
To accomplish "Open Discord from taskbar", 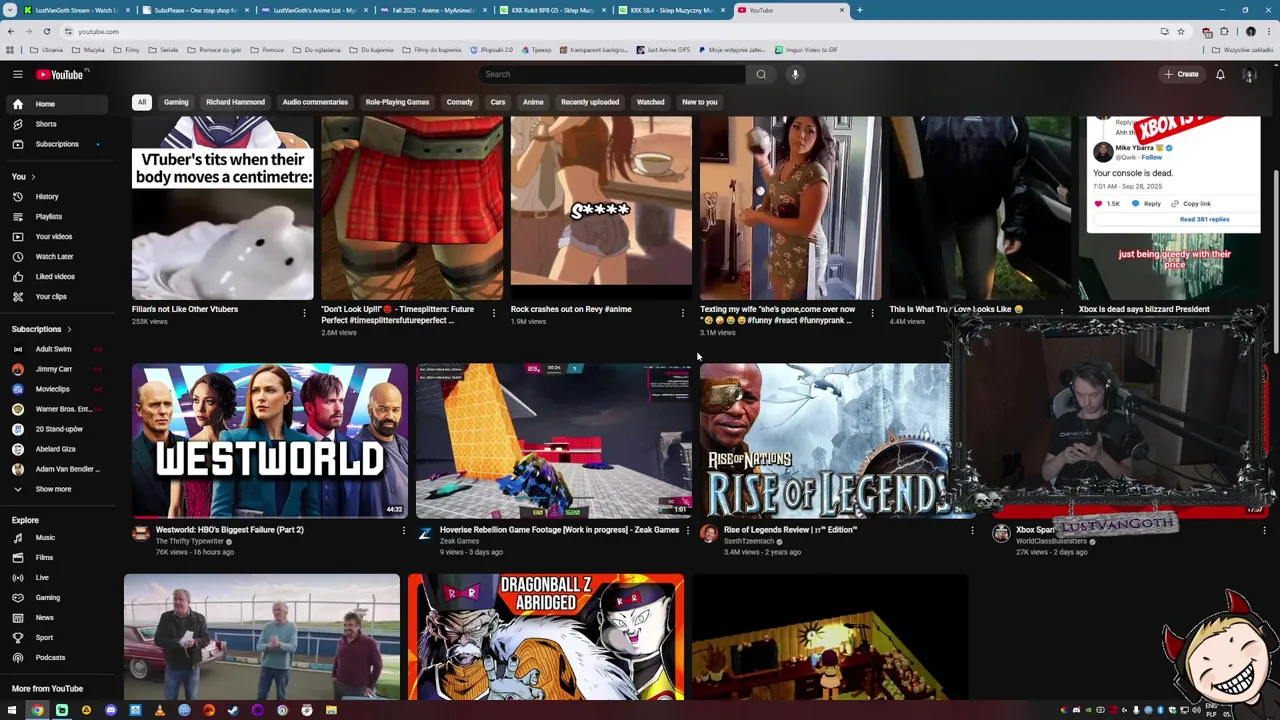I will click(x=111, y=711).
